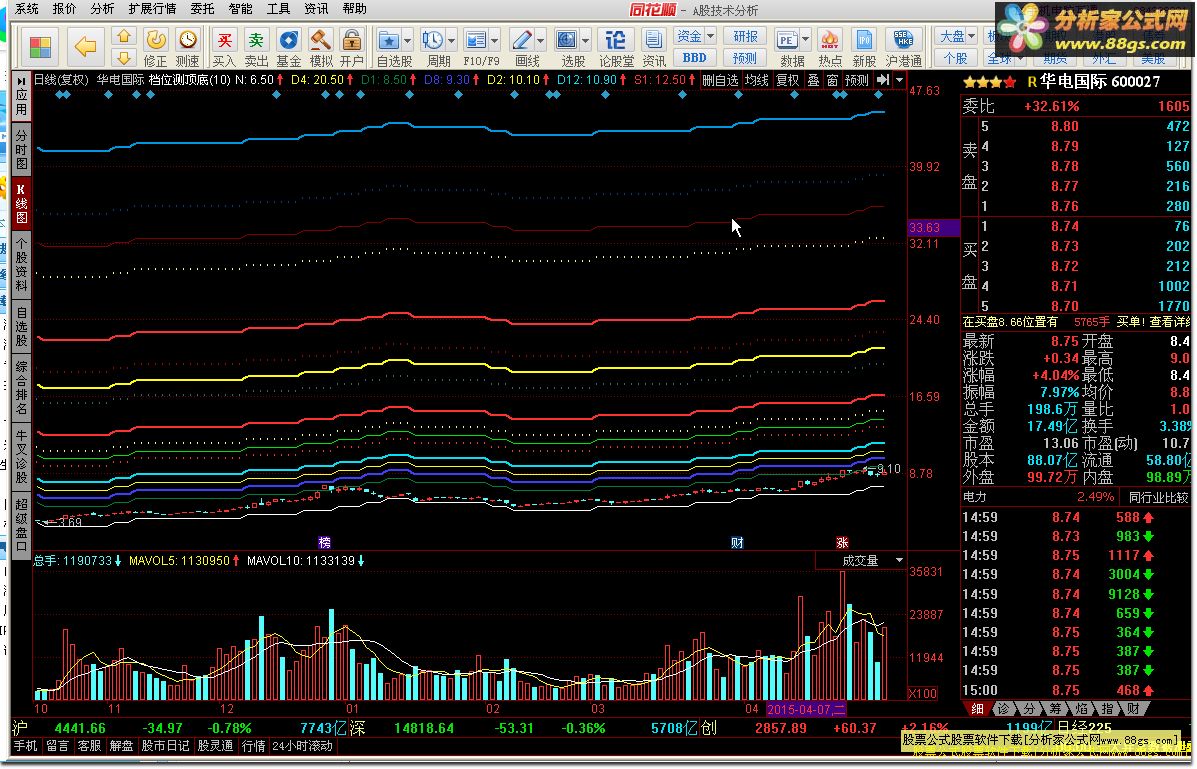Click the PE 数据 data icon
The image size is (1197, 769).
coord(786,40)
